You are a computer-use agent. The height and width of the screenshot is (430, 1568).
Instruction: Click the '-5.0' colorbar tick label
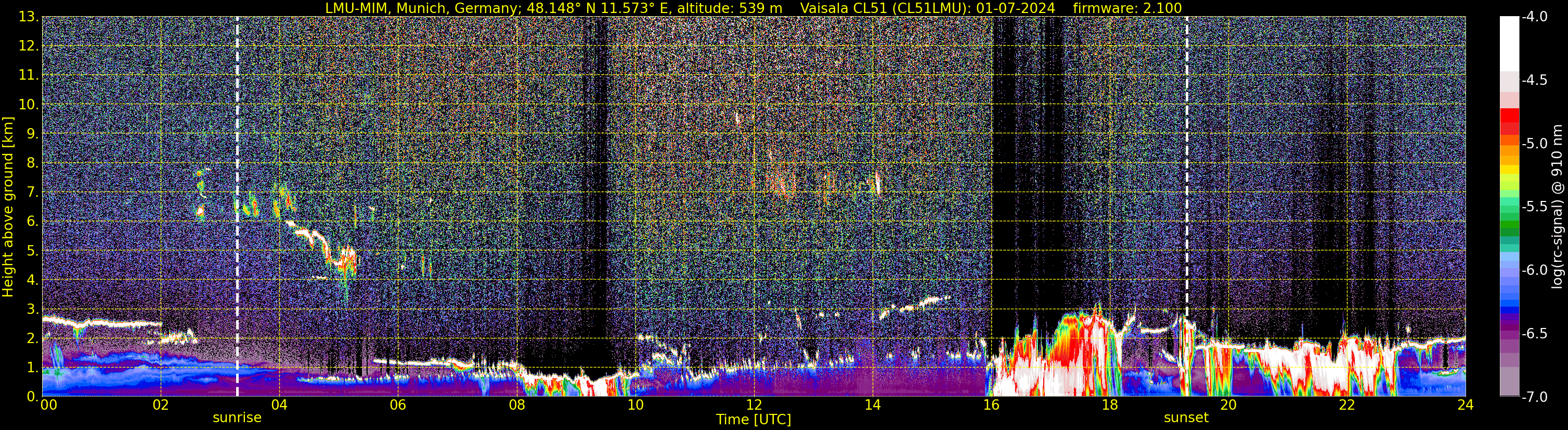coord(1535,144)
